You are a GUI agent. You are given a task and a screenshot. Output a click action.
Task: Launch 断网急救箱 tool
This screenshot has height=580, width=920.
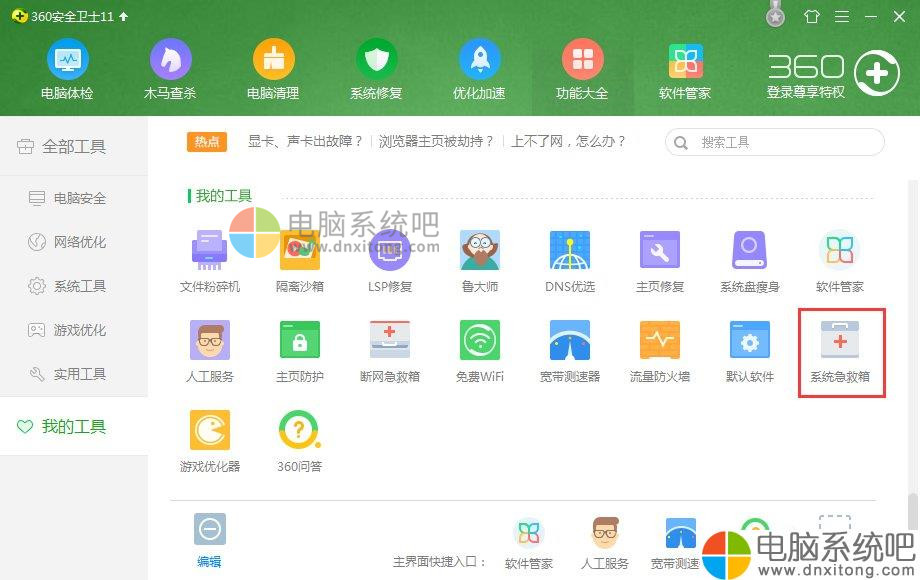(390, 351)
